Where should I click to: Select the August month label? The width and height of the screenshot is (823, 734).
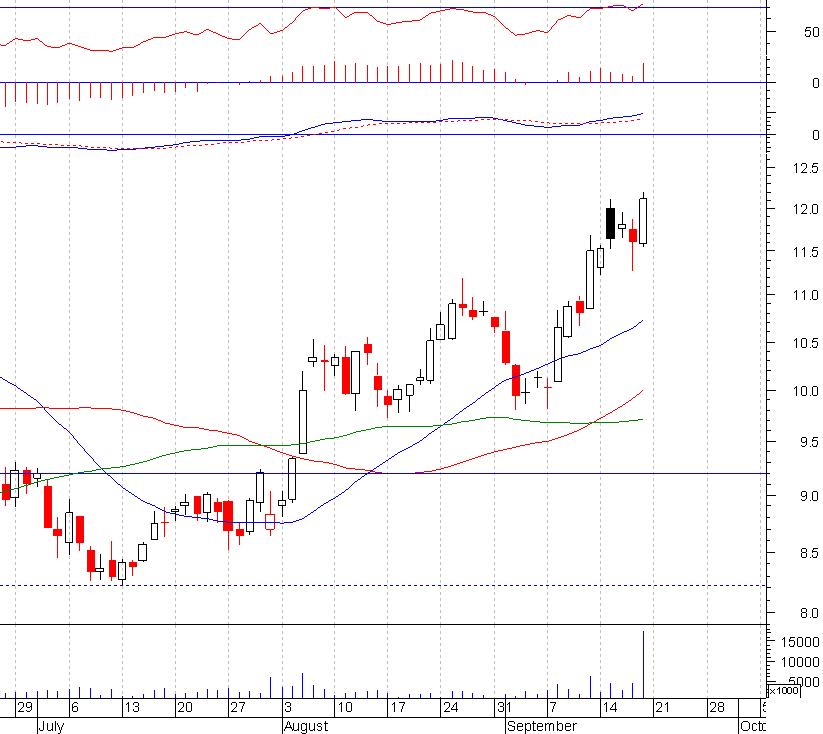pyautogui.click(x=306, y=727)
